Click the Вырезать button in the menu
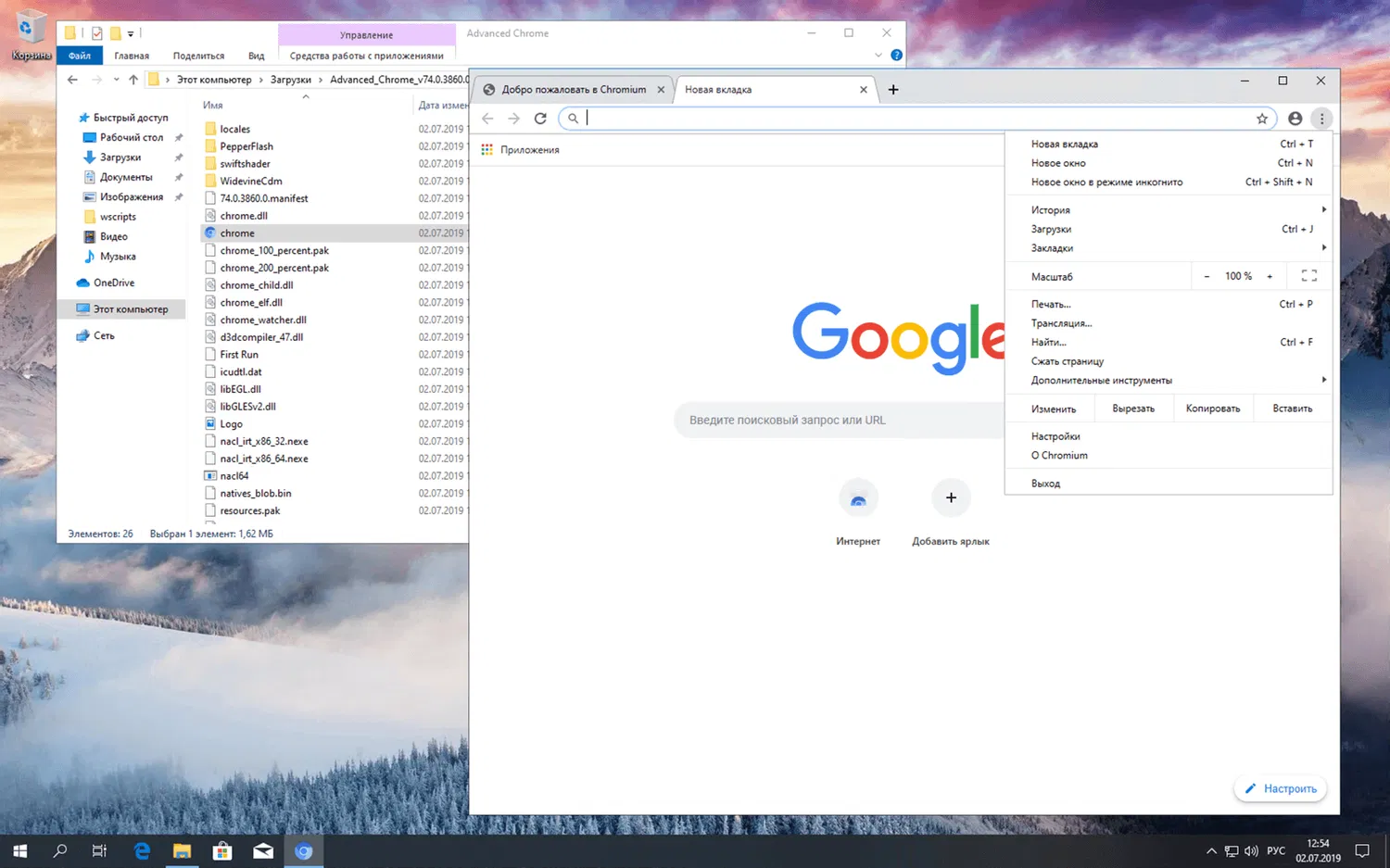This screenshot has width=1390, height=868. click(1133, 409)
